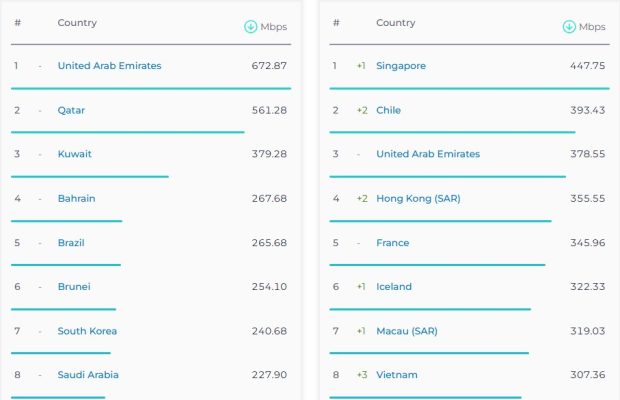Open South Korea country link

pos(87,331)
